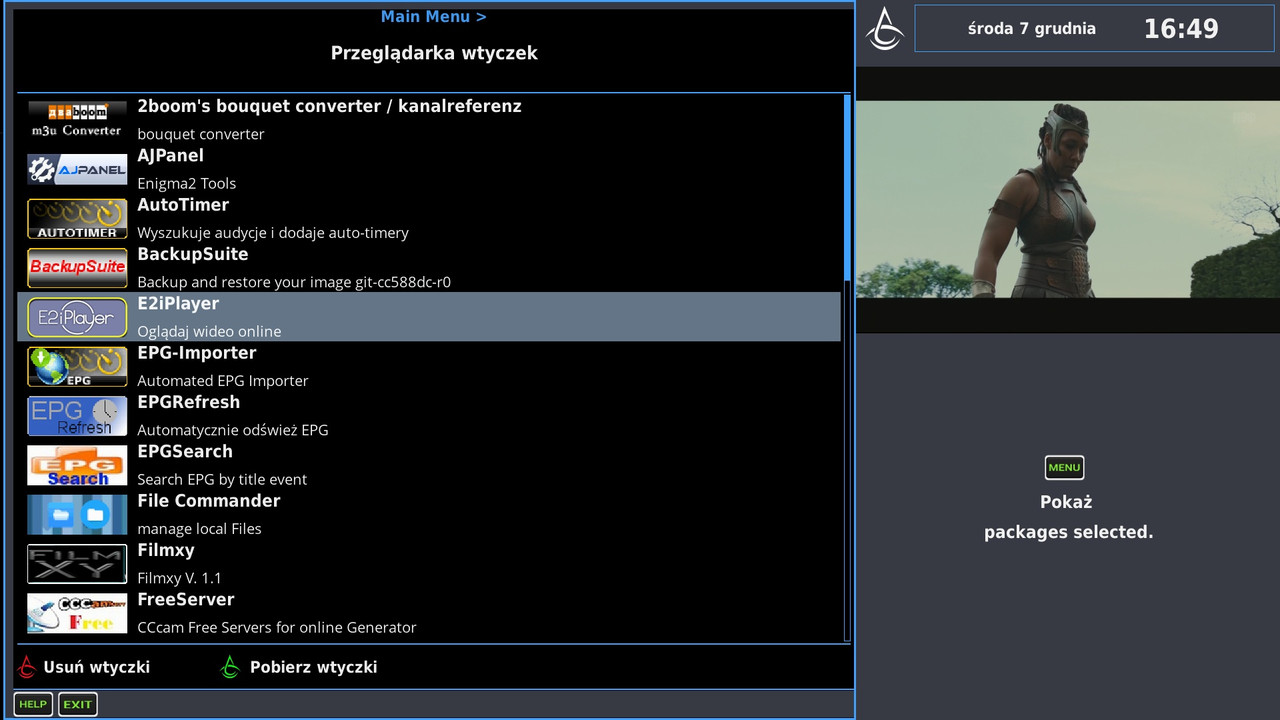
Task: Click 'Wyszukuje audycje i dodaje auto-timery' description
Action: pyautogui.click(x=273, y=233)
